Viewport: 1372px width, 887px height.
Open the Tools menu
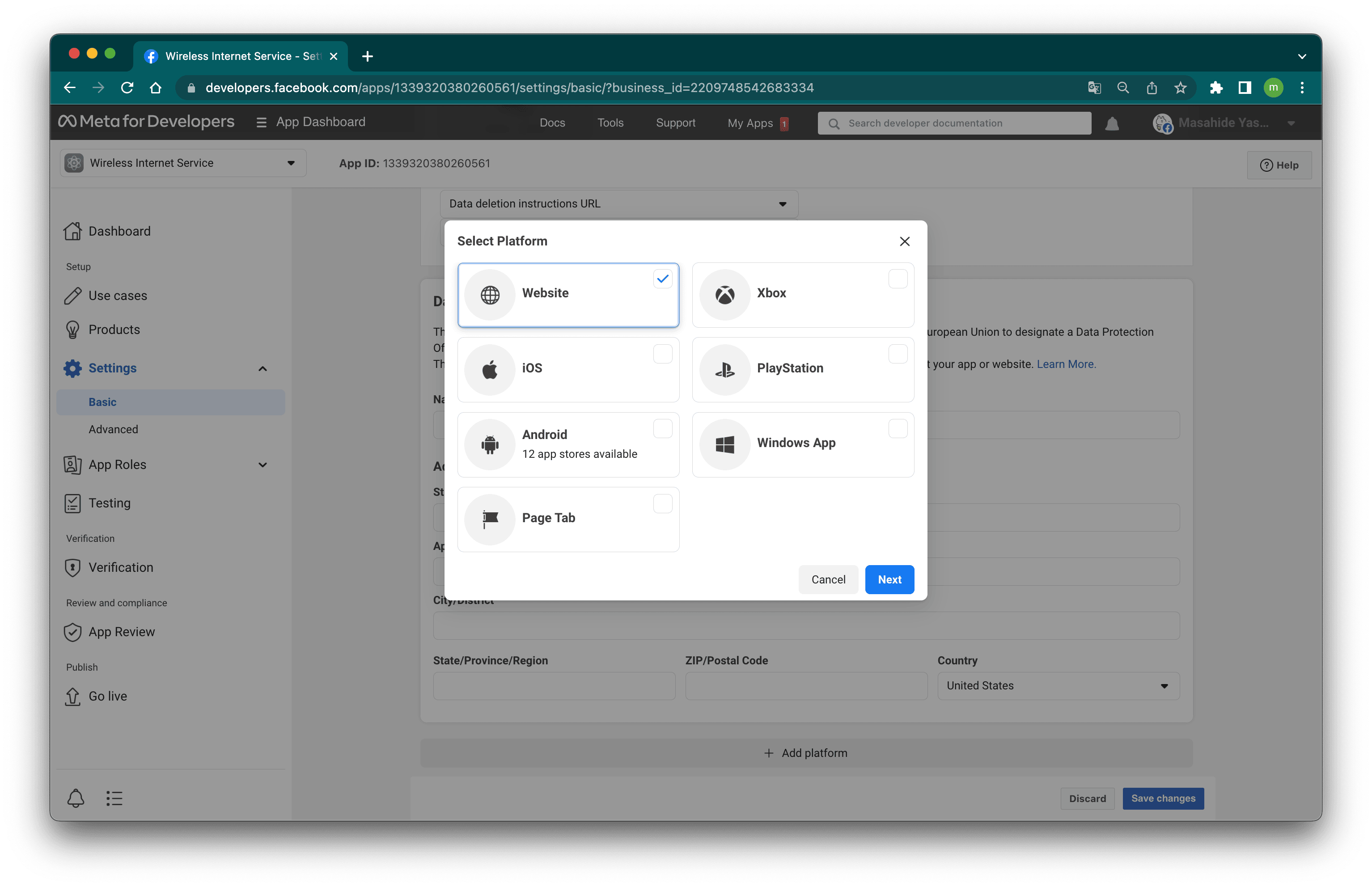point(610,122)
